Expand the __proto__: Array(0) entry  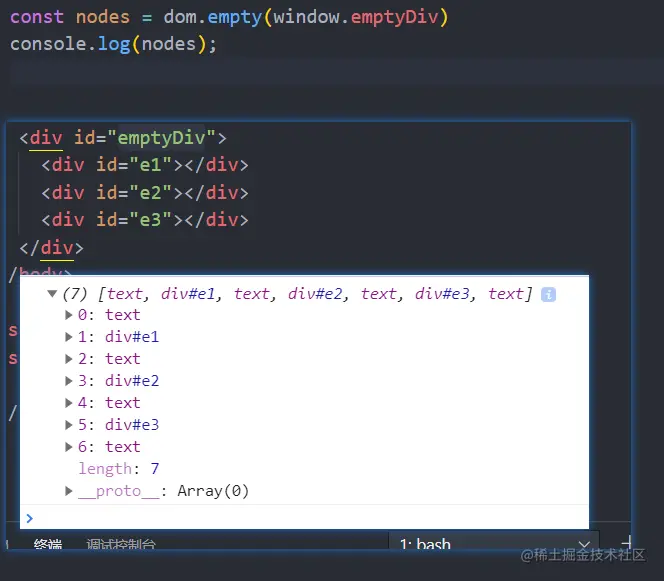coord(68,491)
